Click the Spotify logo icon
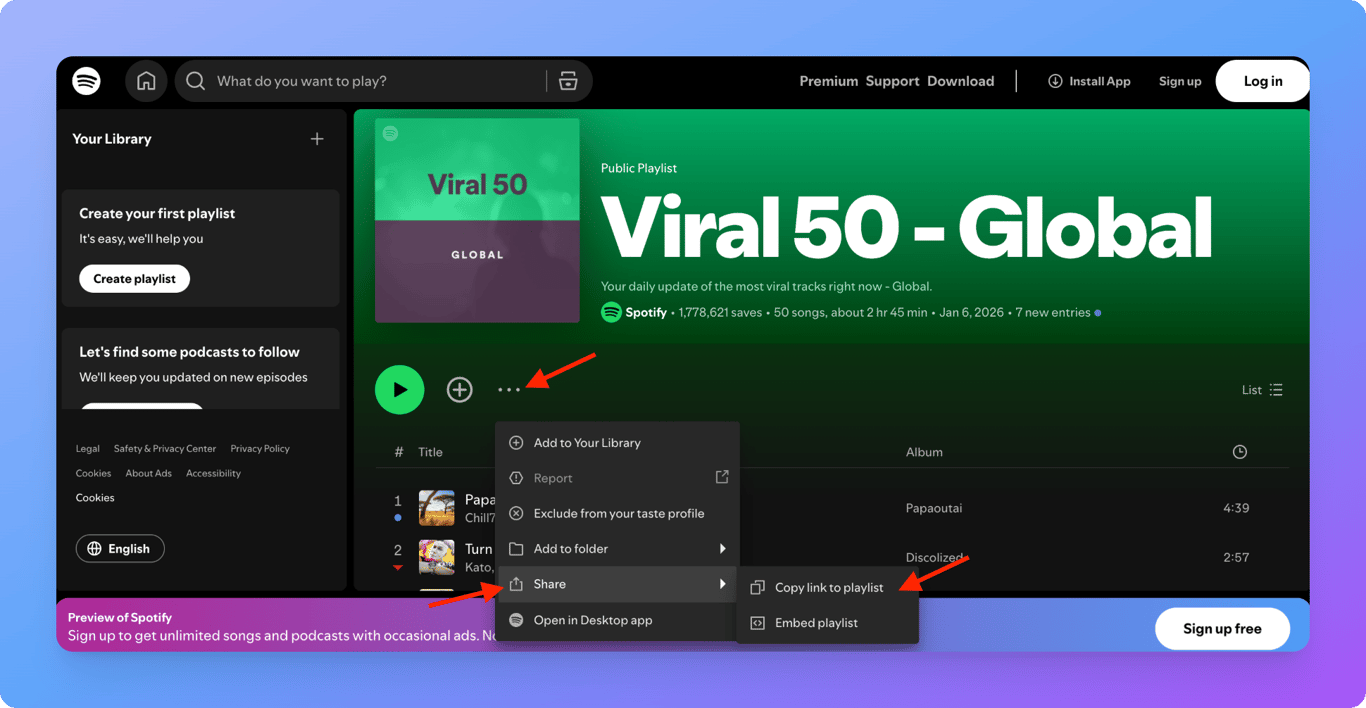 click(x=86, y=81)
